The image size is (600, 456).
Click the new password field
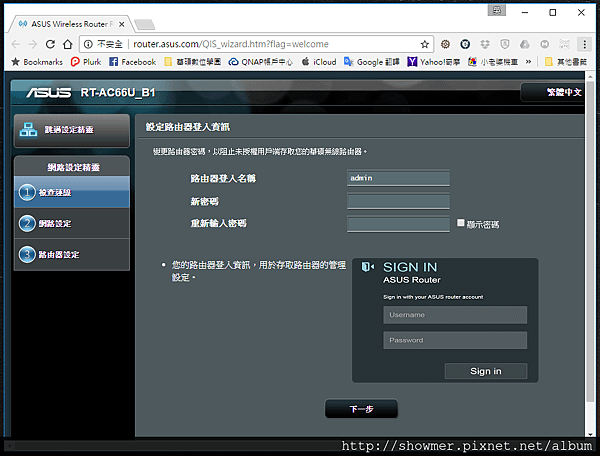(x=398, y=201)
